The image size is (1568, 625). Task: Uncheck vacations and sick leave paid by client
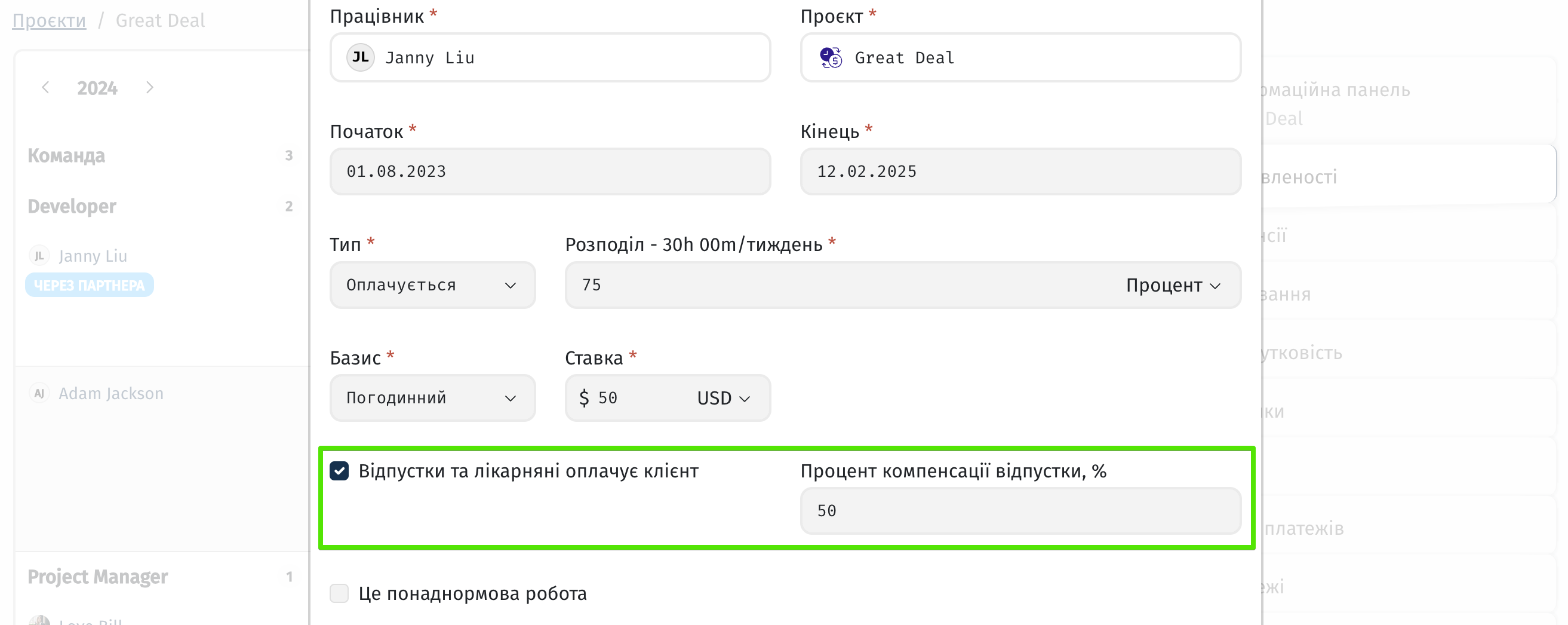(x=339, y=471)
